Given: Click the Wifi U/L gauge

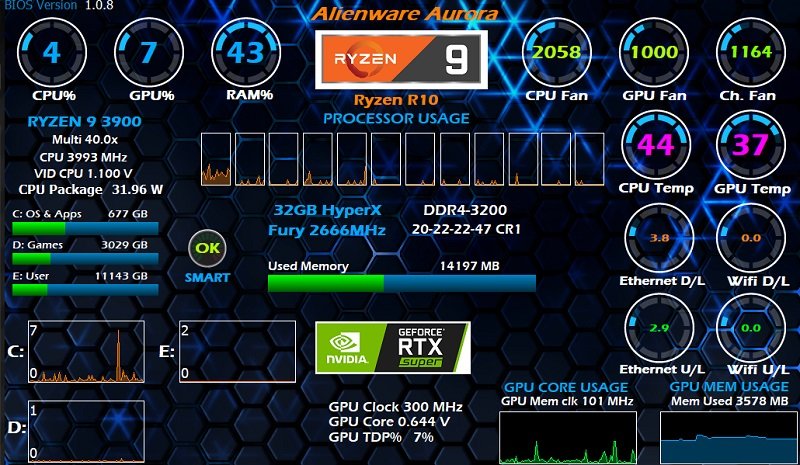Looking at the screenshot, I should pos(750,328).
